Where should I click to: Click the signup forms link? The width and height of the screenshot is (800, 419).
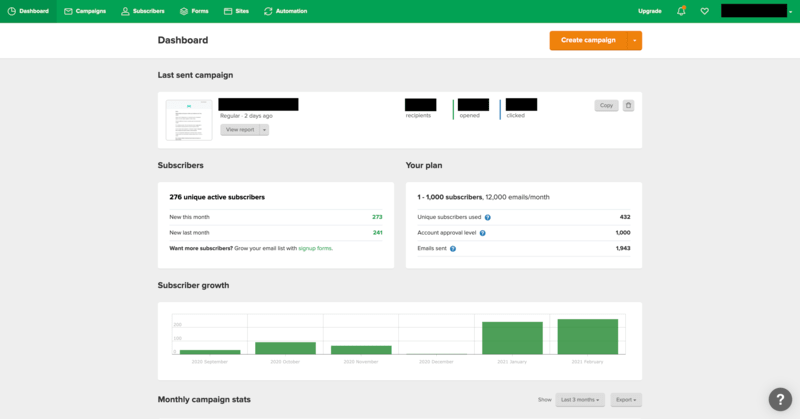(x=315, y=249)
